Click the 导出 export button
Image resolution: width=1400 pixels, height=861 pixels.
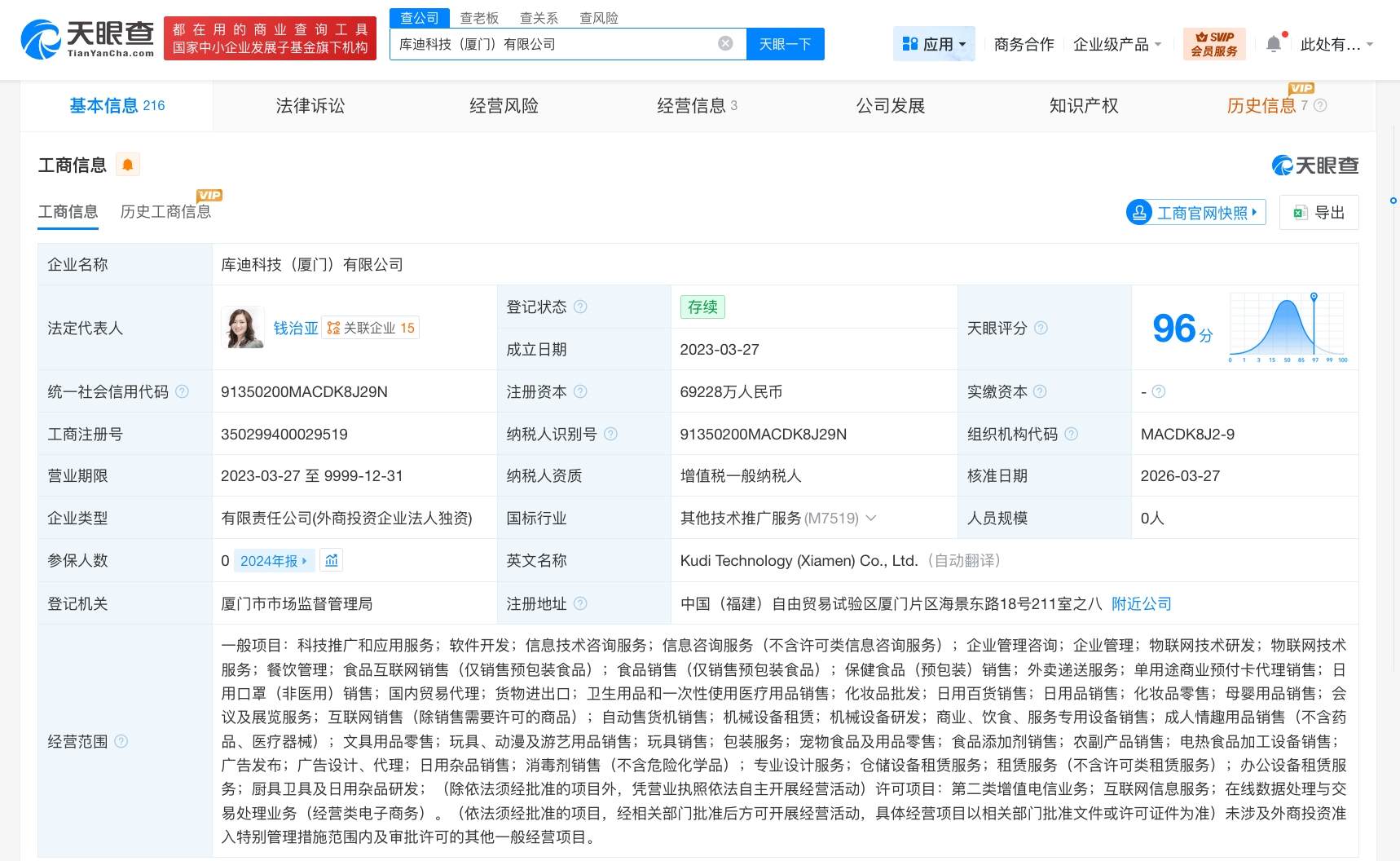1319,213
